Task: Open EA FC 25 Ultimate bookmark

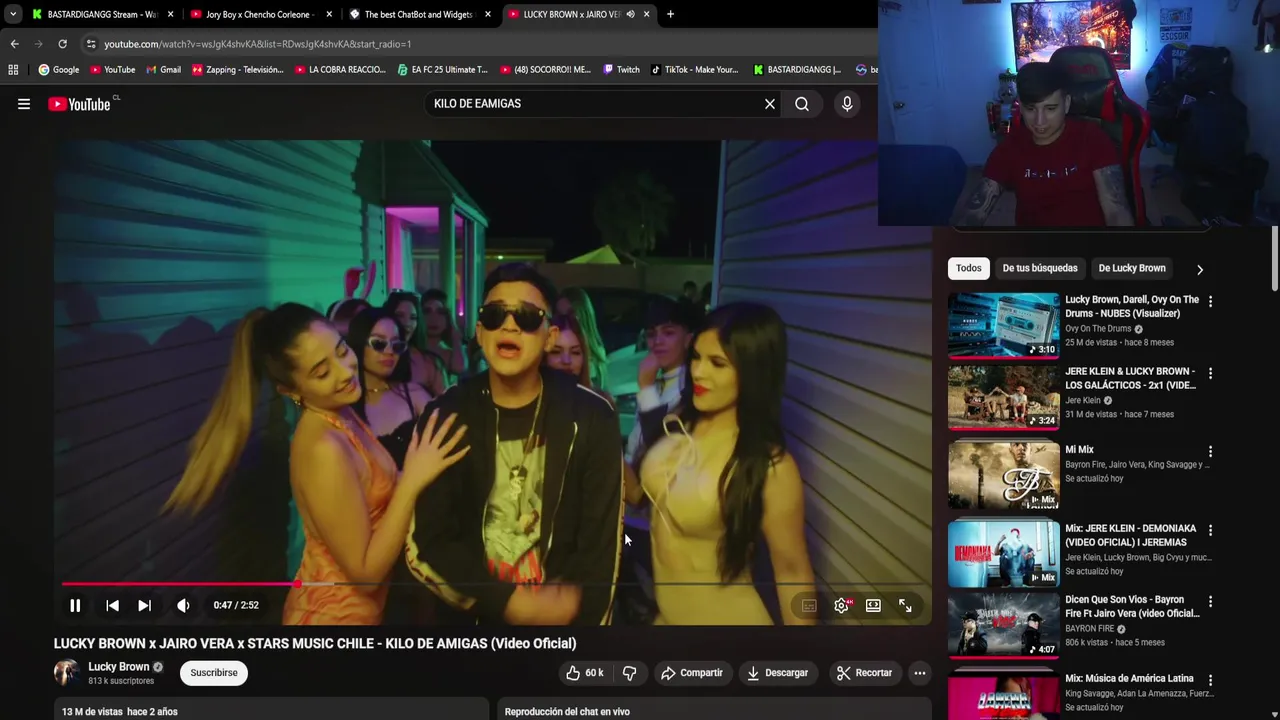Action: 442,70
